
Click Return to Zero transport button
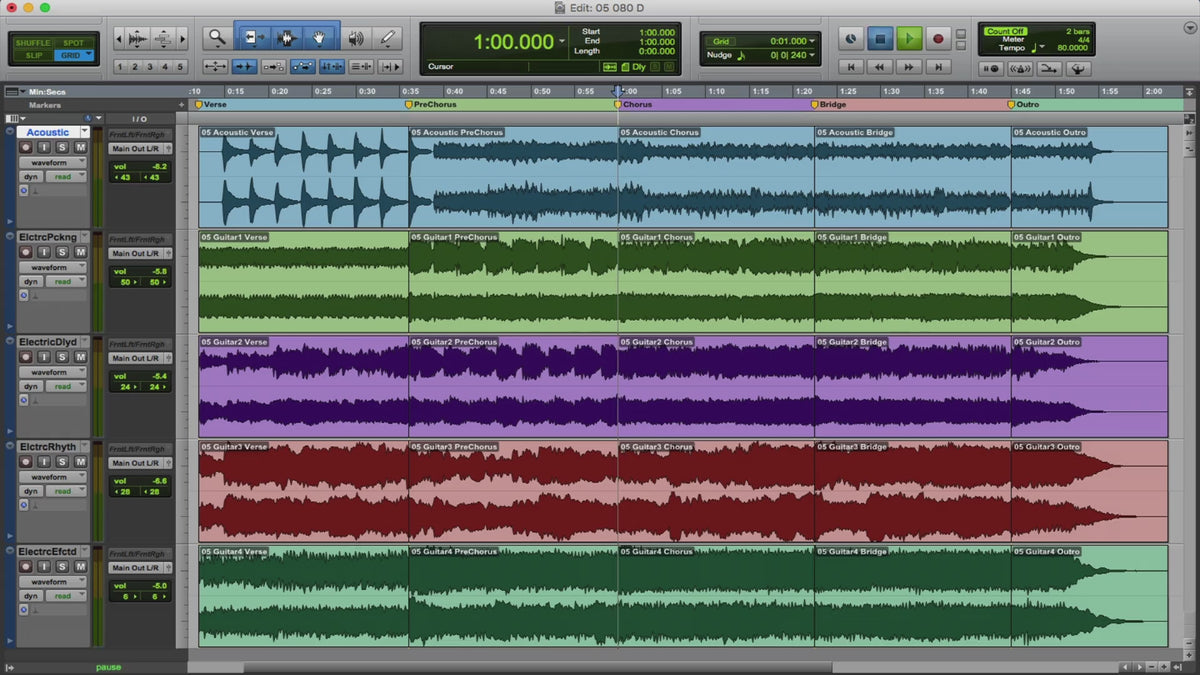tap(851, 67)
